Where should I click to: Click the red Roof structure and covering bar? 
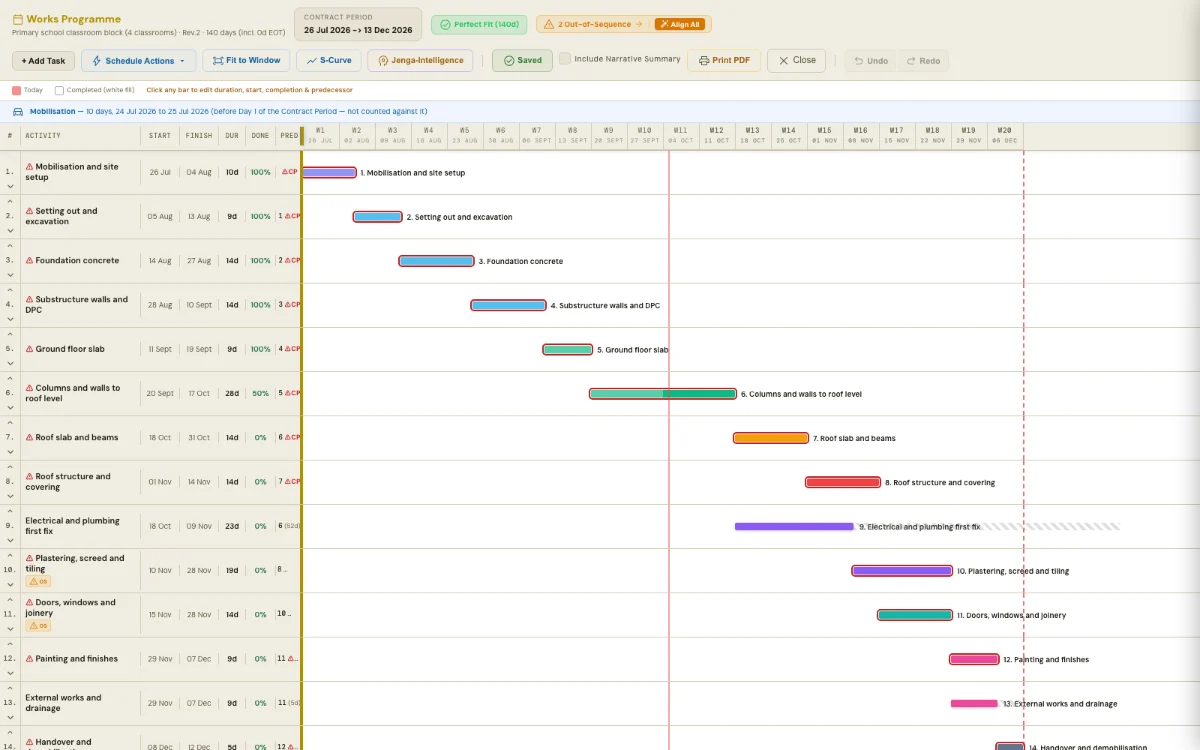coord(843,482)
